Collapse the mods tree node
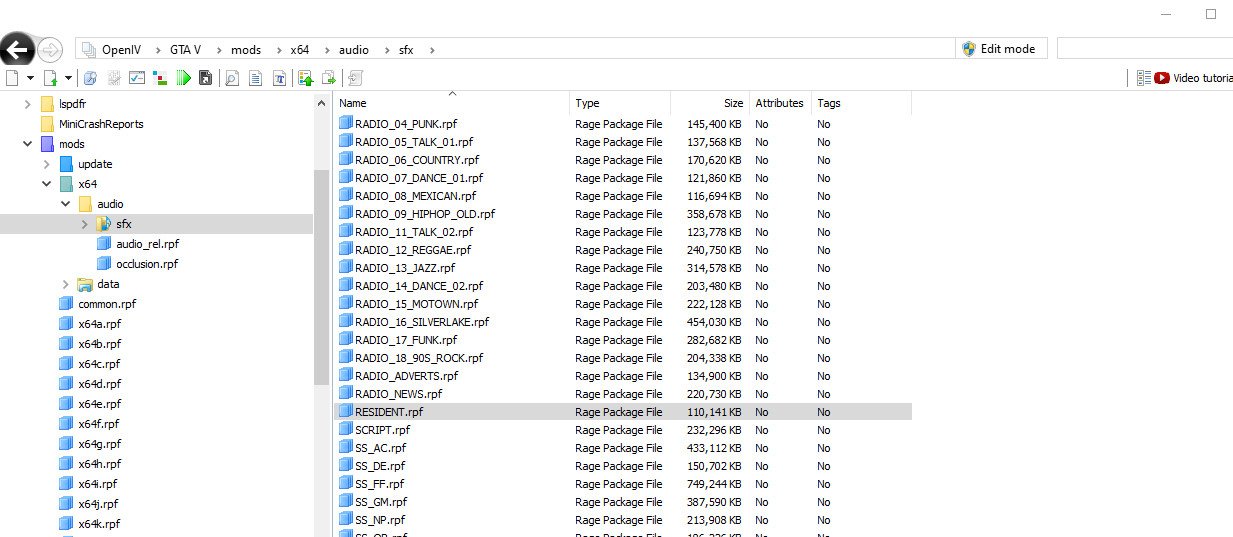This screenshot has height=537, width=1233. point(27,144)
